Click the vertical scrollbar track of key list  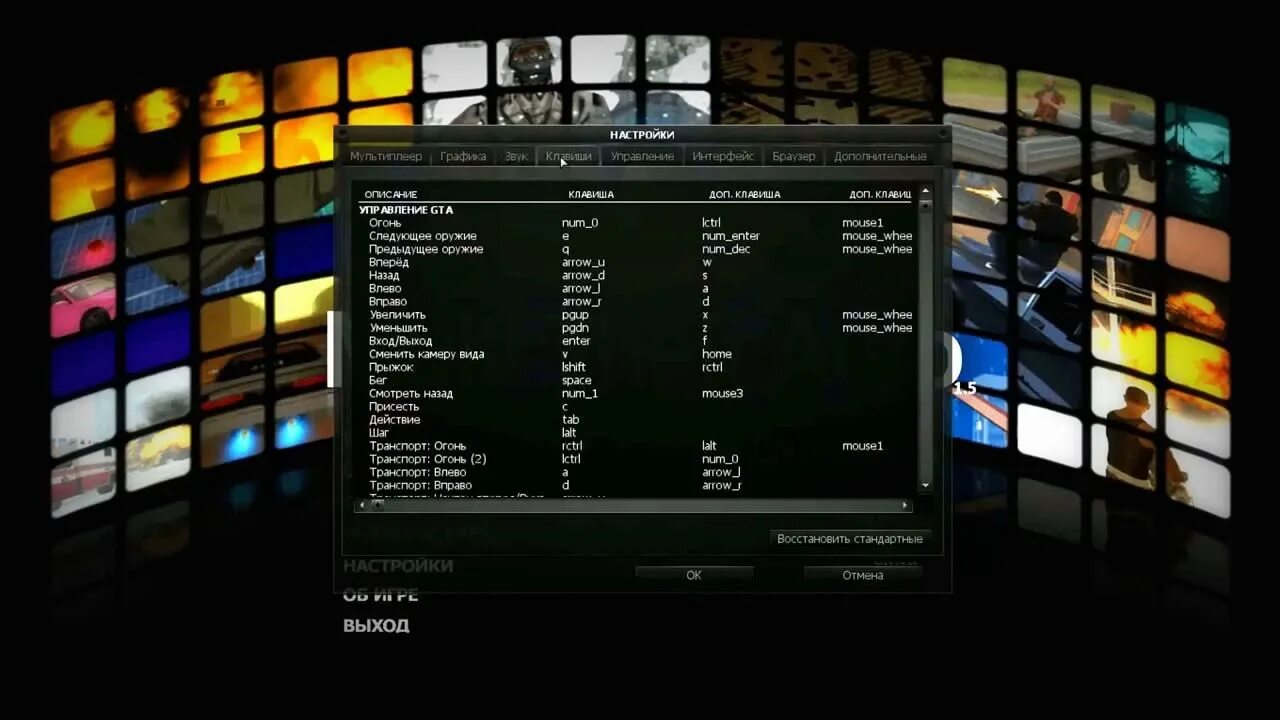[x=925, y=340]
